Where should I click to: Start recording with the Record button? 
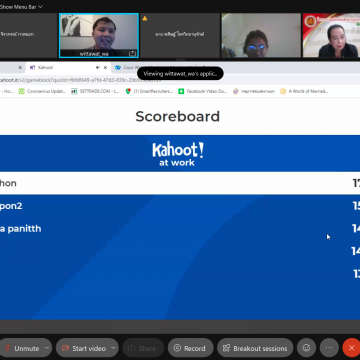[x=190, y=348]
